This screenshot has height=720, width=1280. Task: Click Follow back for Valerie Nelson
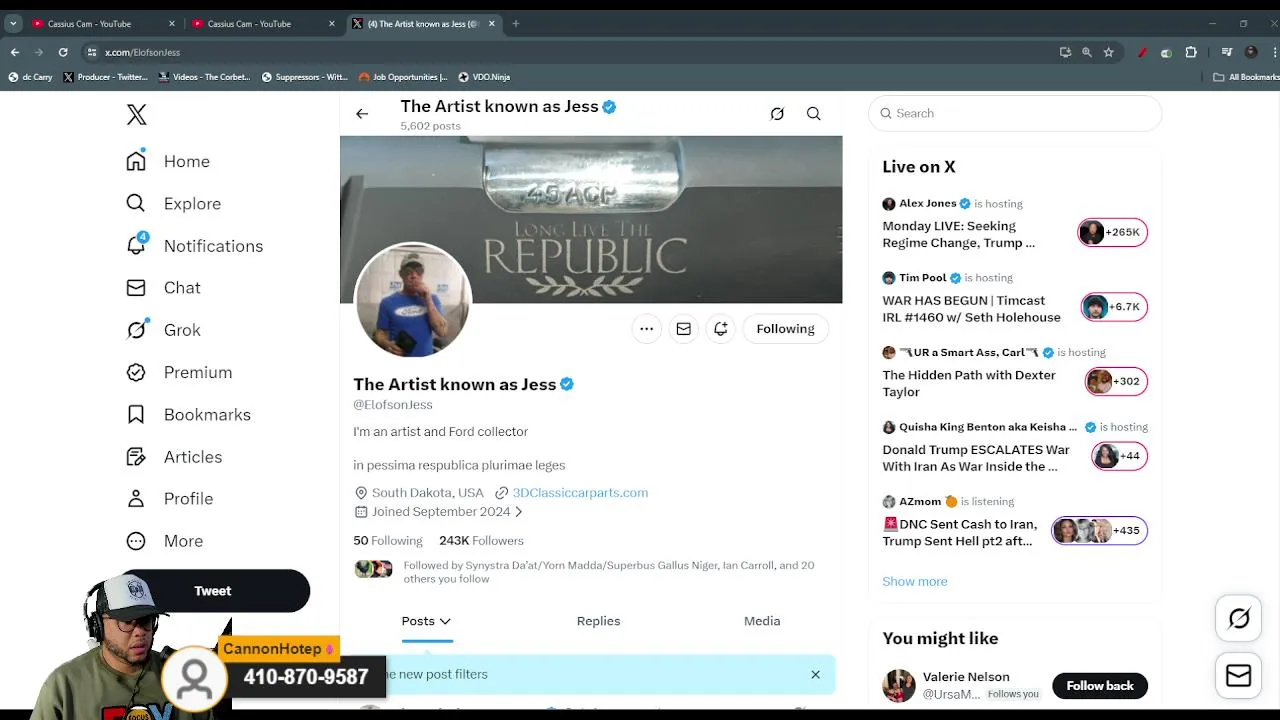1100,686
